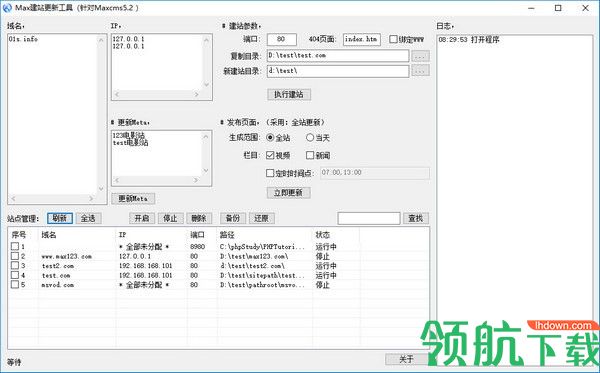Image resolution: width=600 pixels, height=373 pixels.
Task: Sort by the 状态 column header
Action: click(x=336, y=235)
